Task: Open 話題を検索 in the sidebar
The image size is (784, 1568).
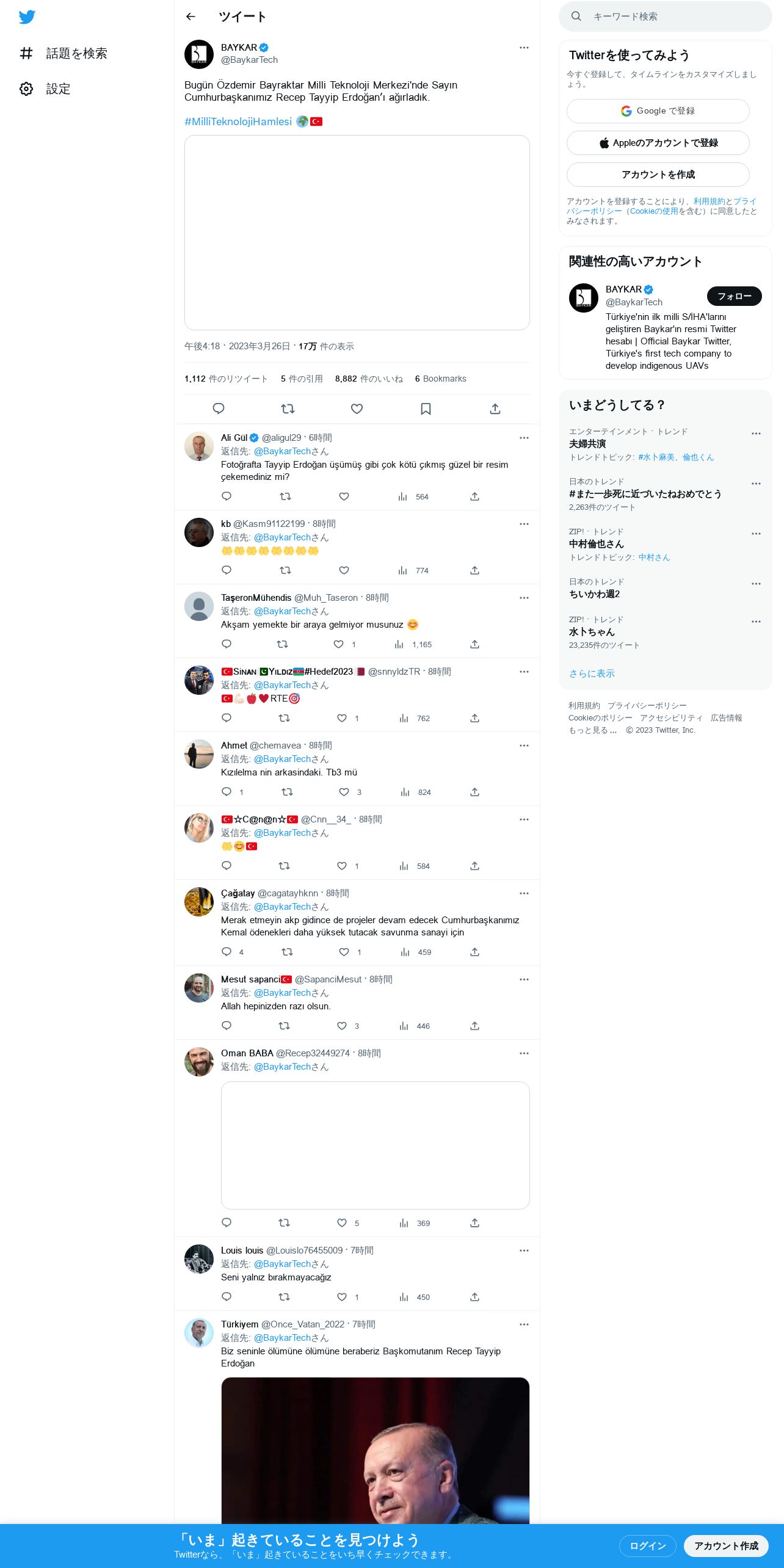Action: tap(76, 54)
